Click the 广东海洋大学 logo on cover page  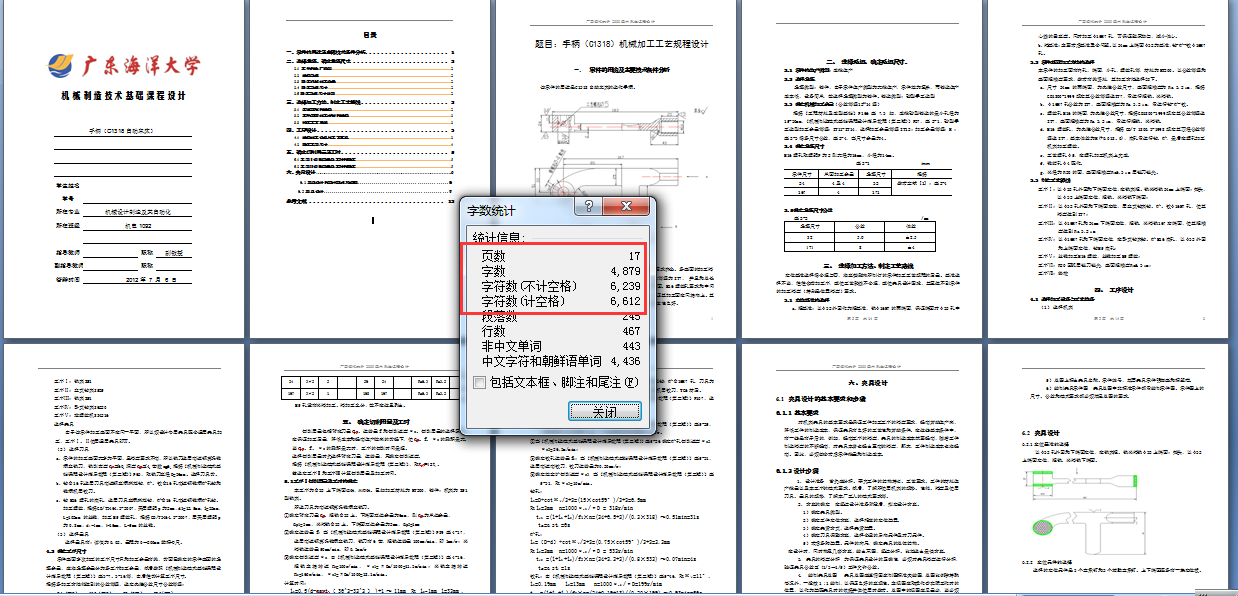[122, 64]
